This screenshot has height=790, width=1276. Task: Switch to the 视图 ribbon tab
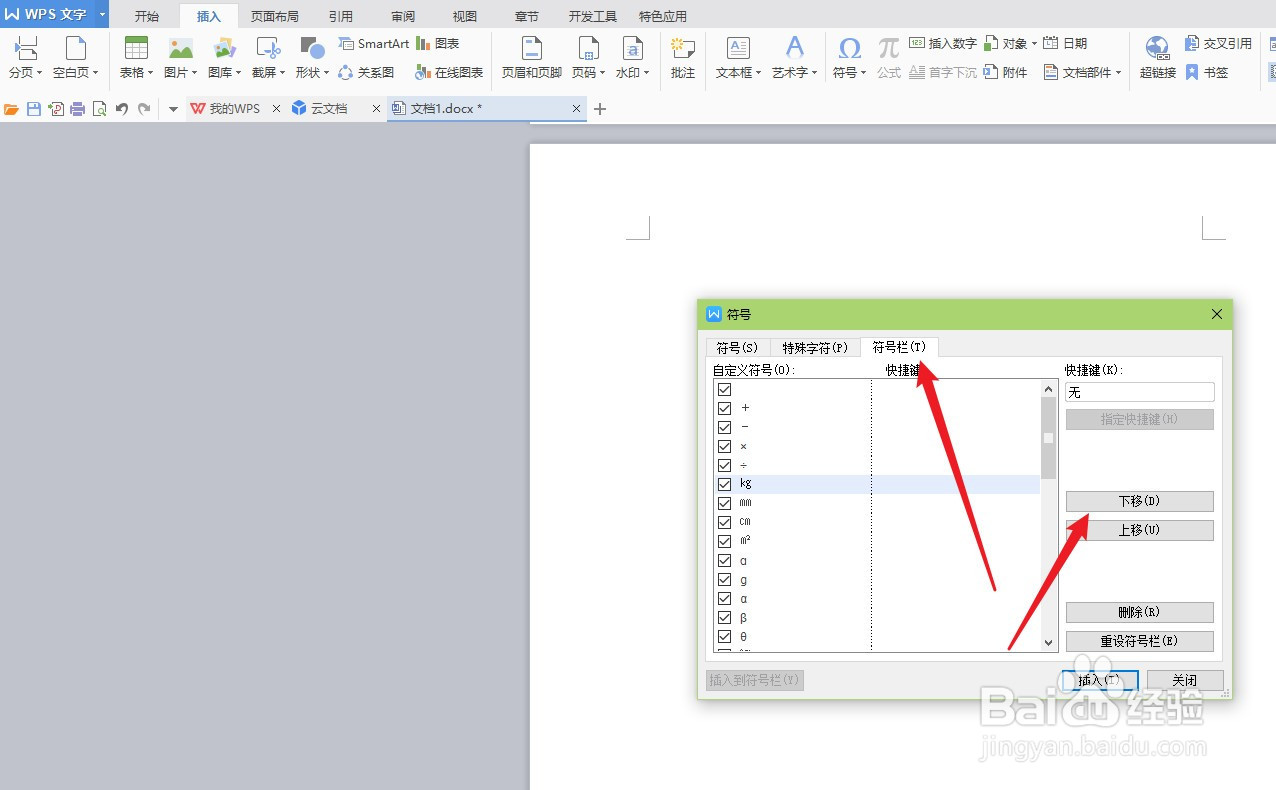[x=465, y=17]
